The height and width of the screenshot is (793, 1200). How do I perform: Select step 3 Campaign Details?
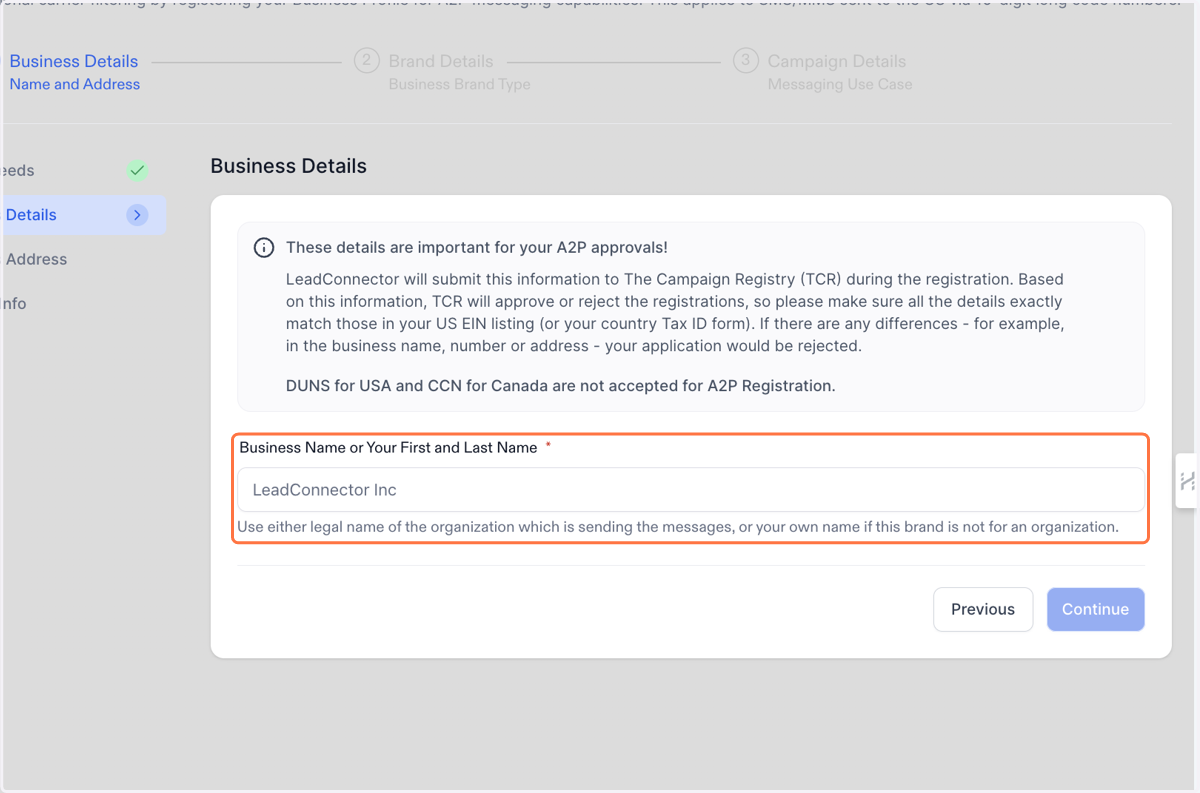(x=822, y=72)
